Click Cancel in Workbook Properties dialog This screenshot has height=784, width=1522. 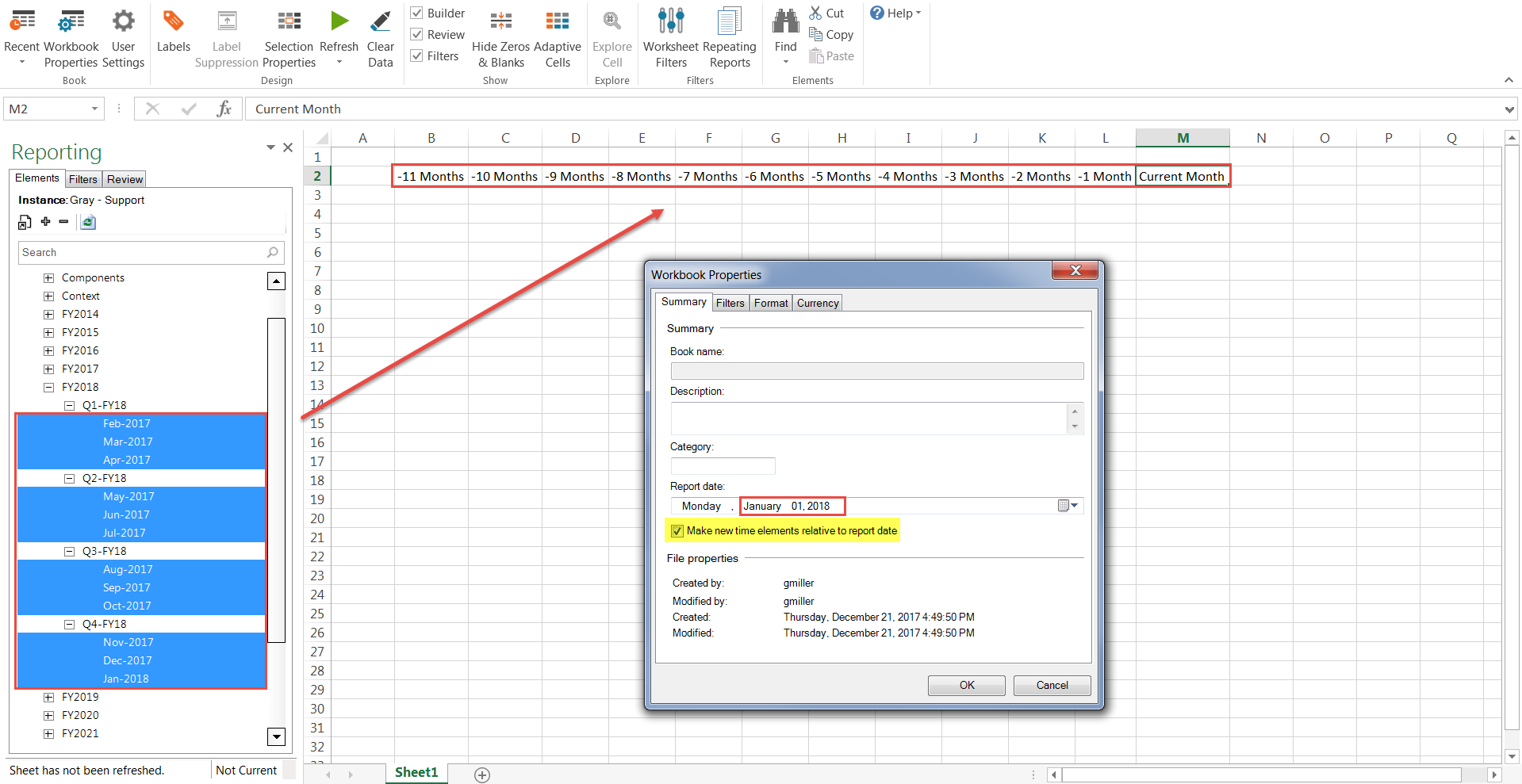pyautogui.click(x=1052, y=686)
